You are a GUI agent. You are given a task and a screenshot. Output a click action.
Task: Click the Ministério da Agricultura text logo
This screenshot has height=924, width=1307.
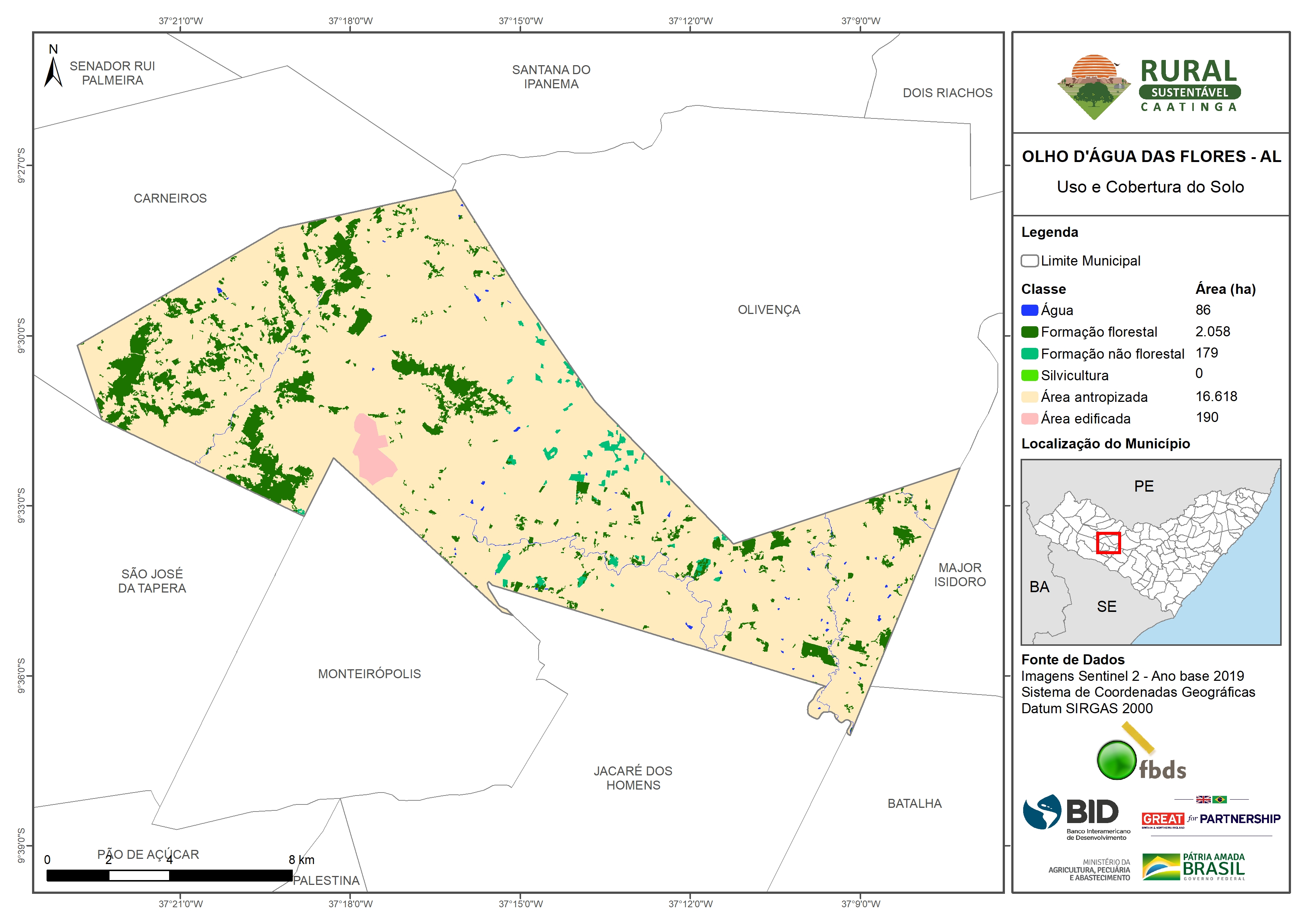point(1089,870)
